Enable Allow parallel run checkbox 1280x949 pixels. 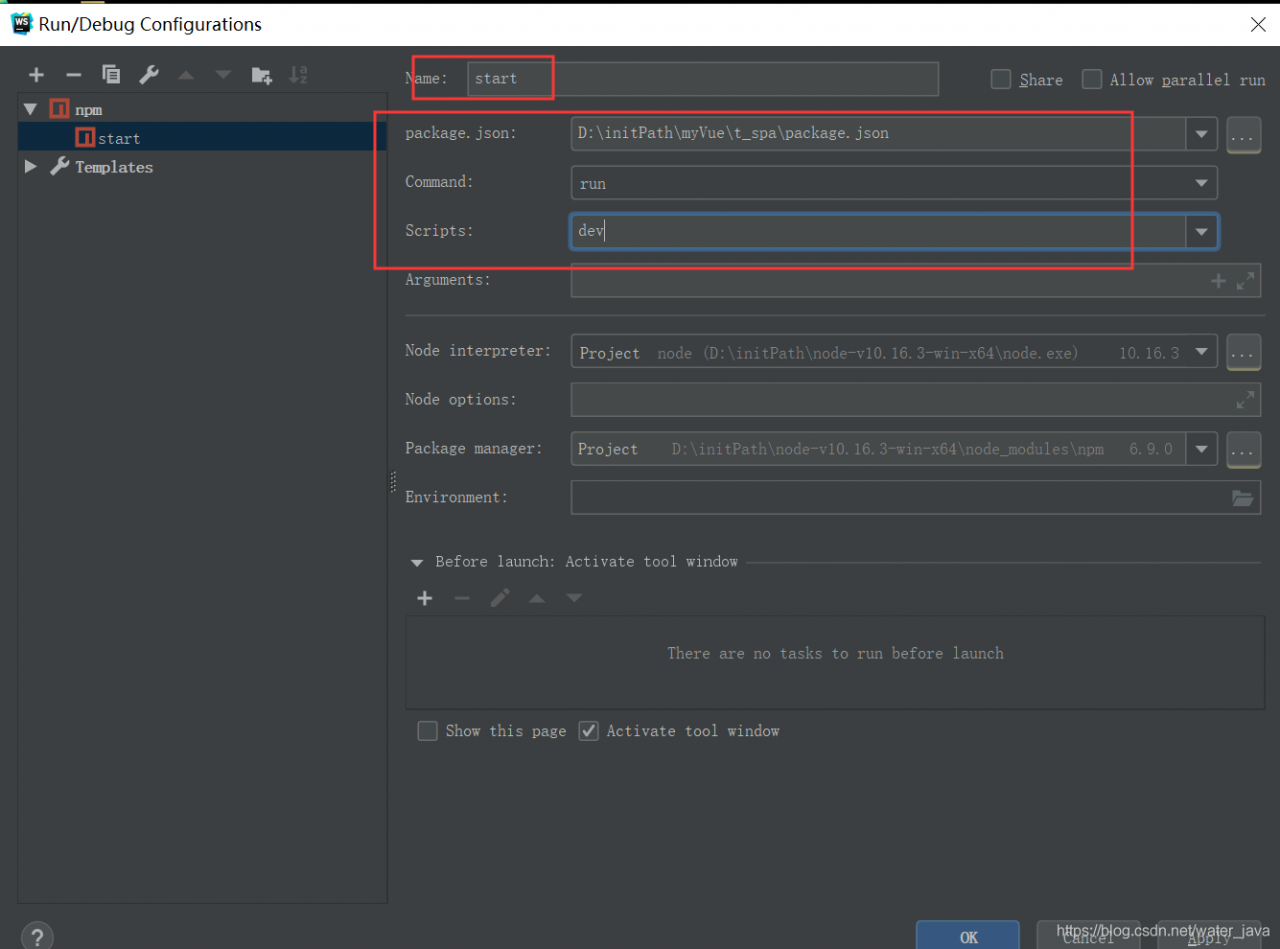click(1092, 79)
